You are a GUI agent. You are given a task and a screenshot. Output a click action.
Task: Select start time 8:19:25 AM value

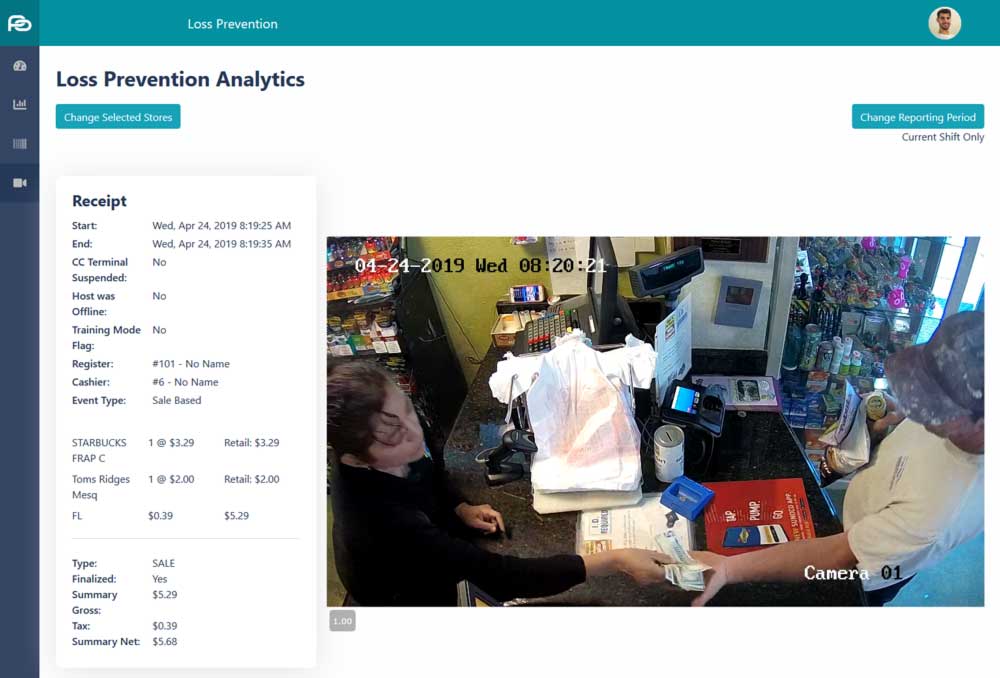pyautogui.click(x=221, y=225)
